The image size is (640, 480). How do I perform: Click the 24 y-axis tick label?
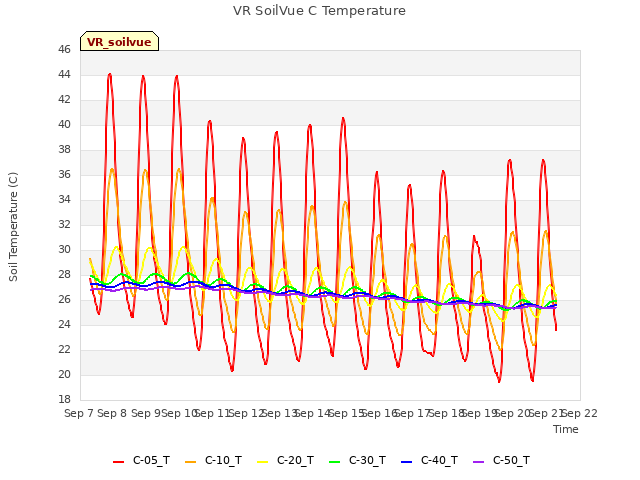click(x=64, y=325)
